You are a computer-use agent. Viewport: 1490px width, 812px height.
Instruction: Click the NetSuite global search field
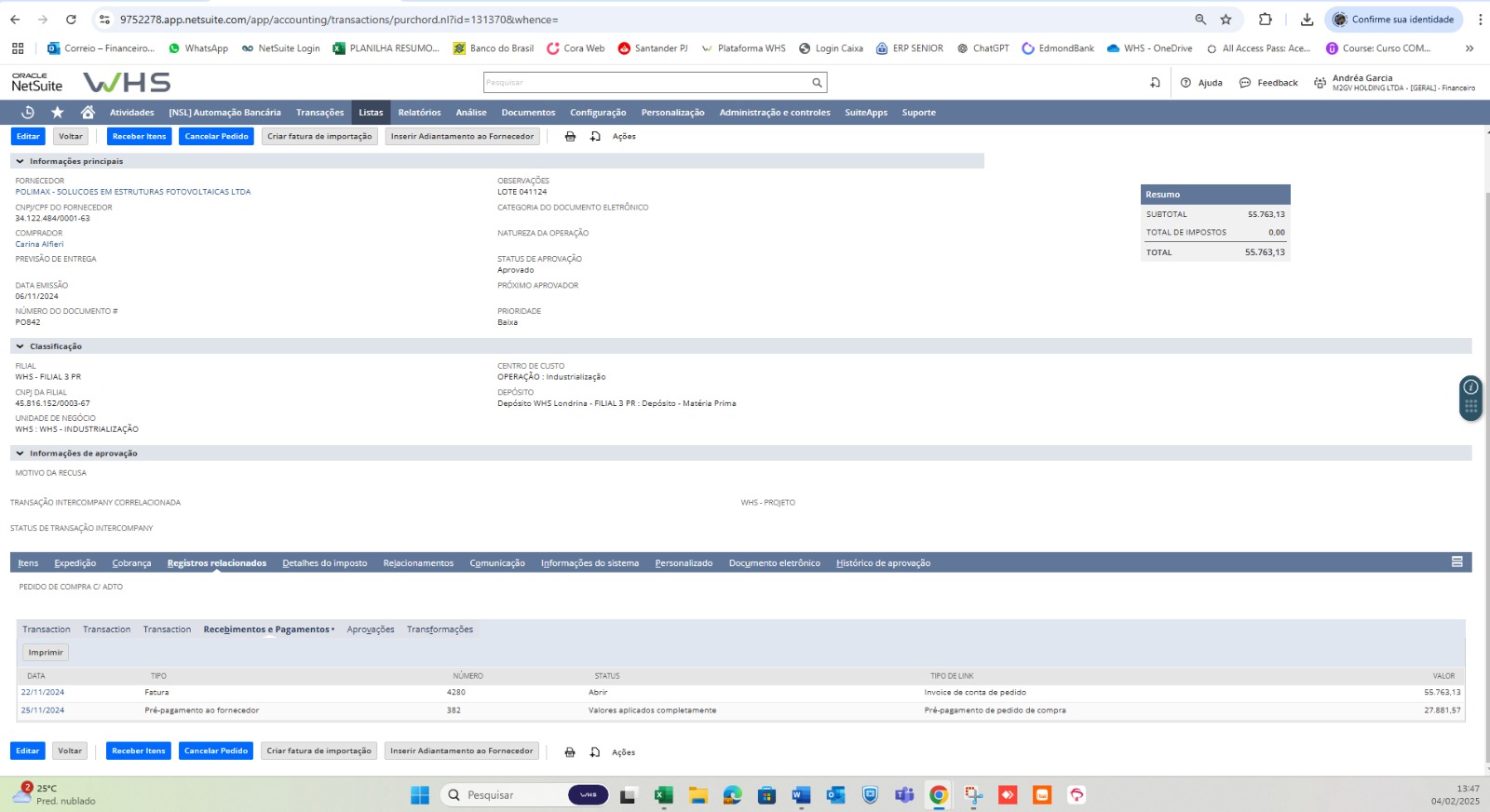646,83
